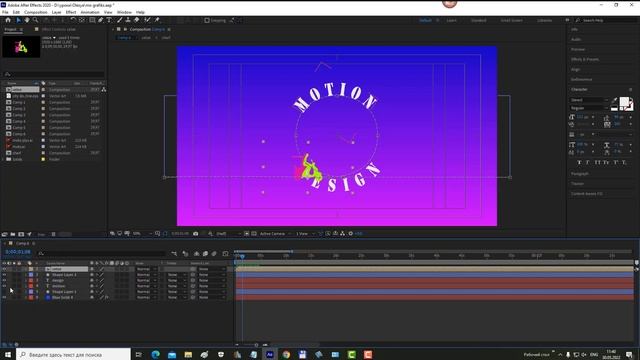Click the Frame Blending icon in timeline
The image size is (640, 360).
(x=205, y=253)
